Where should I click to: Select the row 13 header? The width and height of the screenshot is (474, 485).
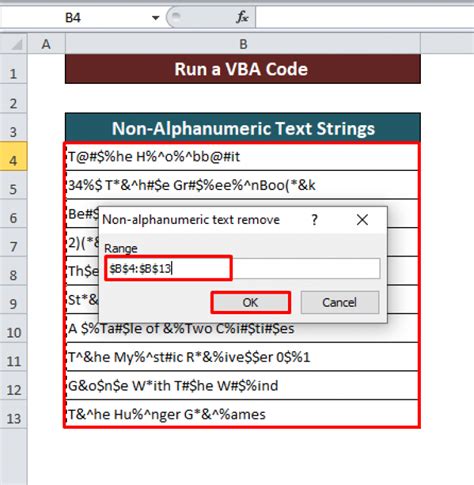pos(13,415)
